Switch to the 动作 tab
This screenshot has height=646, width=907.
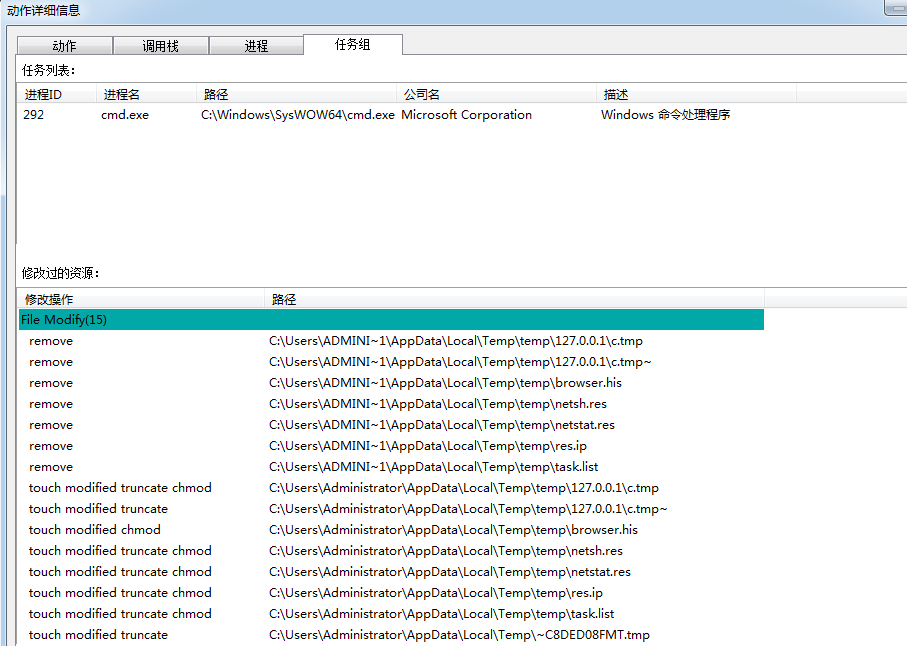coord(64,46)
